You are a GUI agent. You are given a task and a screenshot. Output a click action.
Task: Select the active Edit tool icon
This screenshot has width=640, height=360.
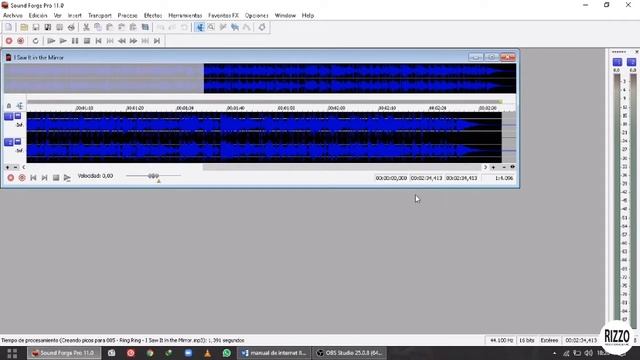point(200,27)
